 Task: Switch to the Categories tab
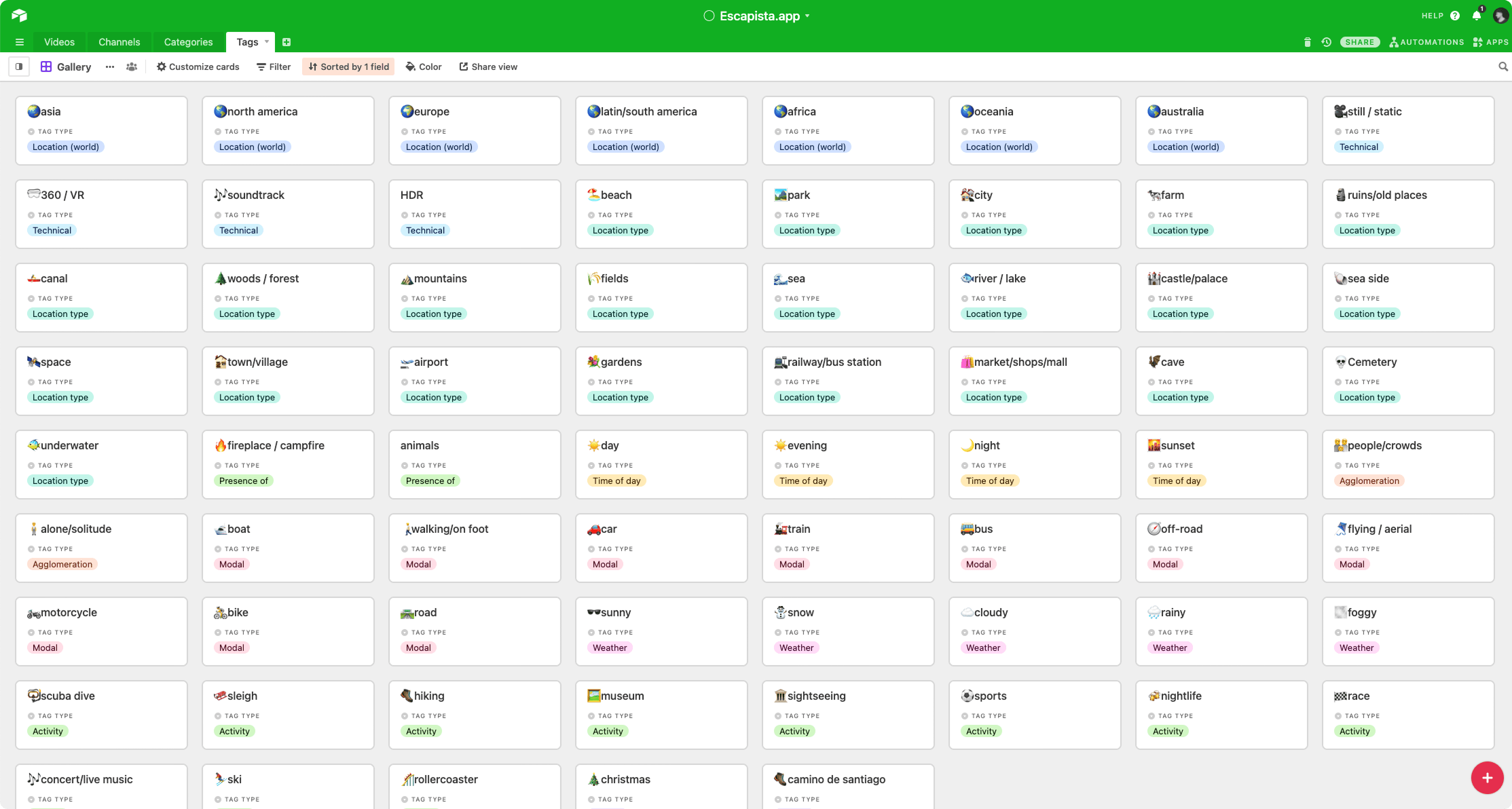point(188,42)
